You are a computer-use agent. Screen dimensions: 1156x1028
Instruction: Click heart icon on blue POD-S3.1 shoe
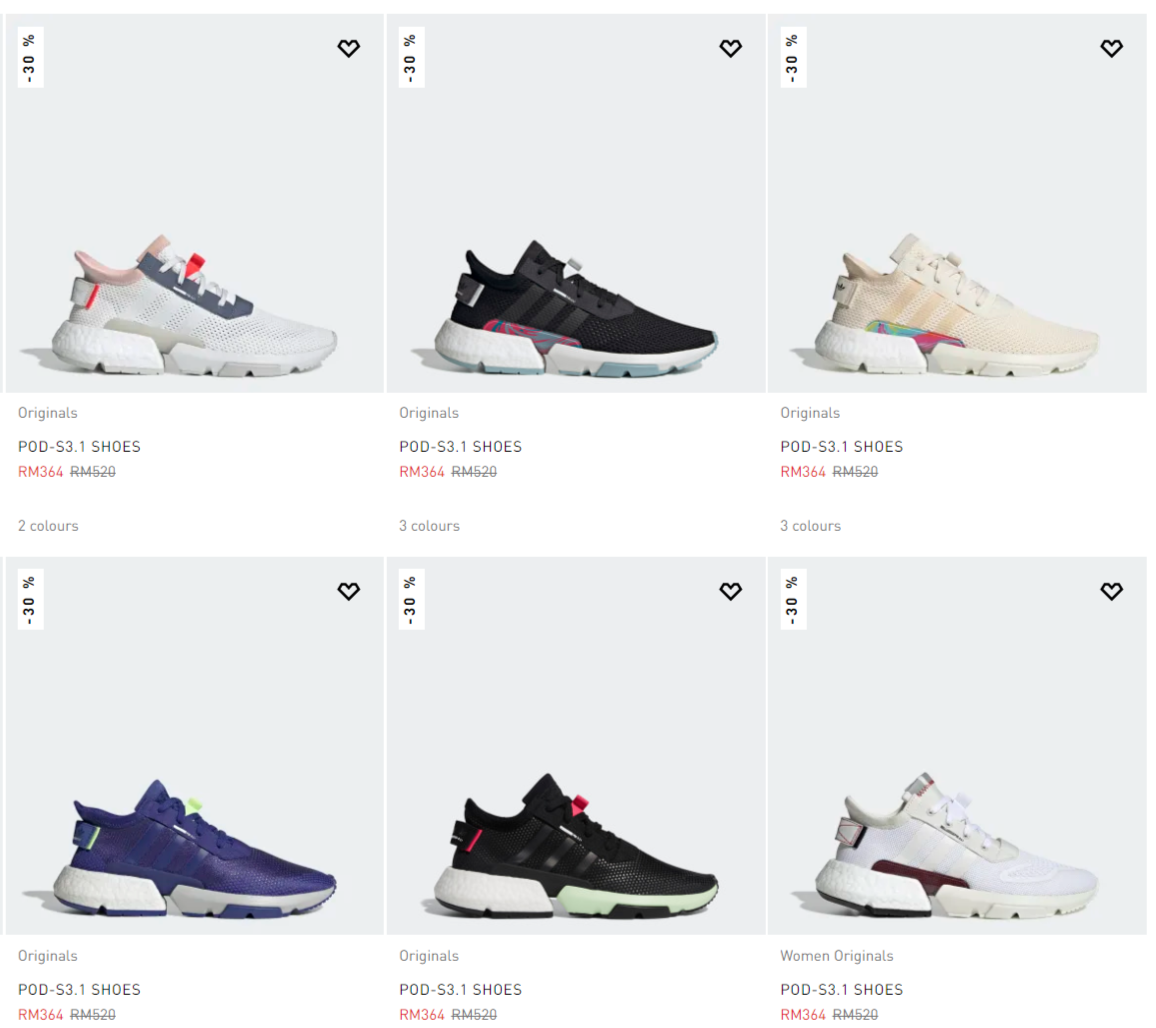pos(349,591)
